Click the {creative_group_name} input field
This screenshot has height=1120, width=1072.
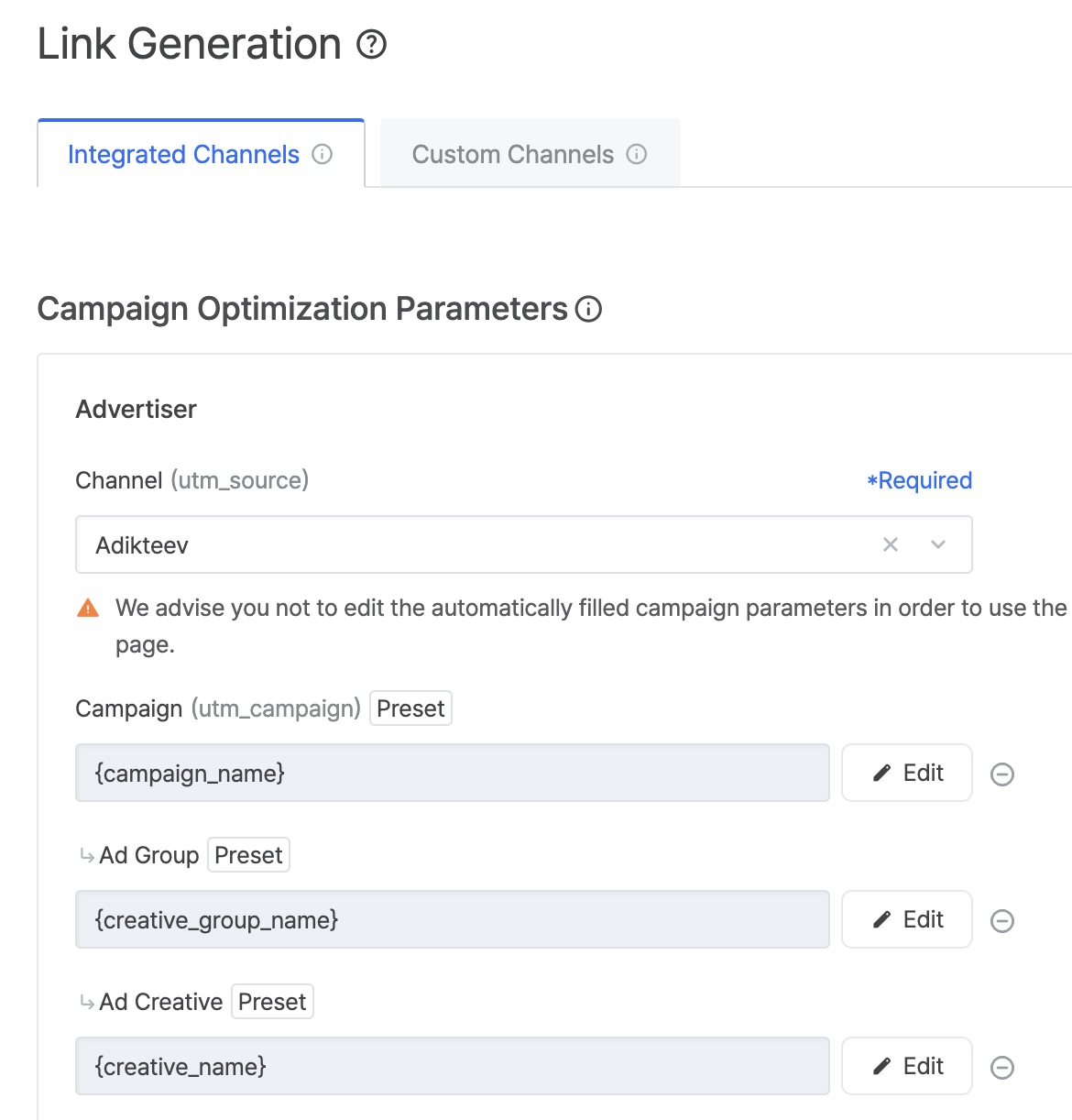coord(452,920)
